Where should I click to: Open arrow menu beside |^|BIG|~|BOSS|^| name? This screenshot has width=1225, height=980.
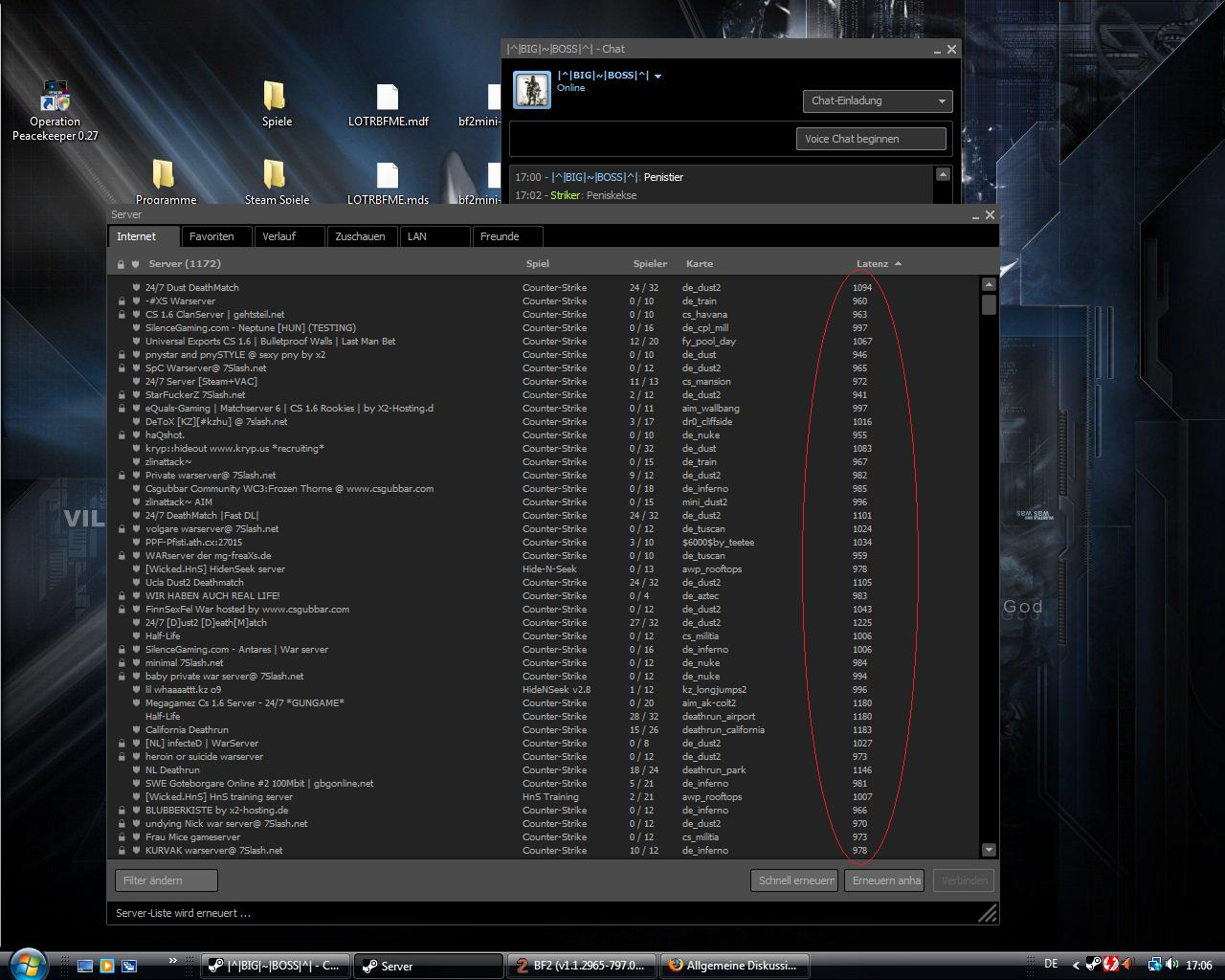(x=657, y=76)
